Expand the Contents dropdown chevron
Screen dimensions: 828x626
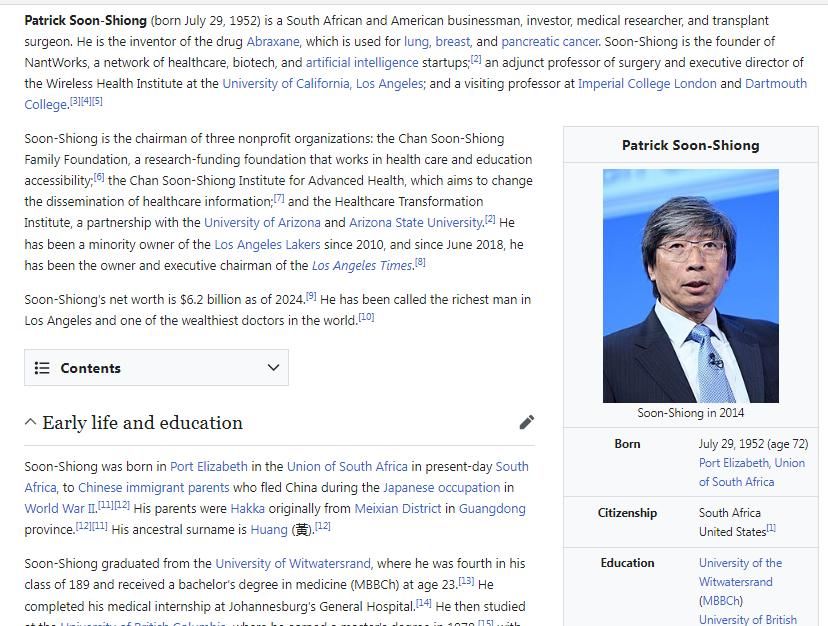(x=273, y=368)
